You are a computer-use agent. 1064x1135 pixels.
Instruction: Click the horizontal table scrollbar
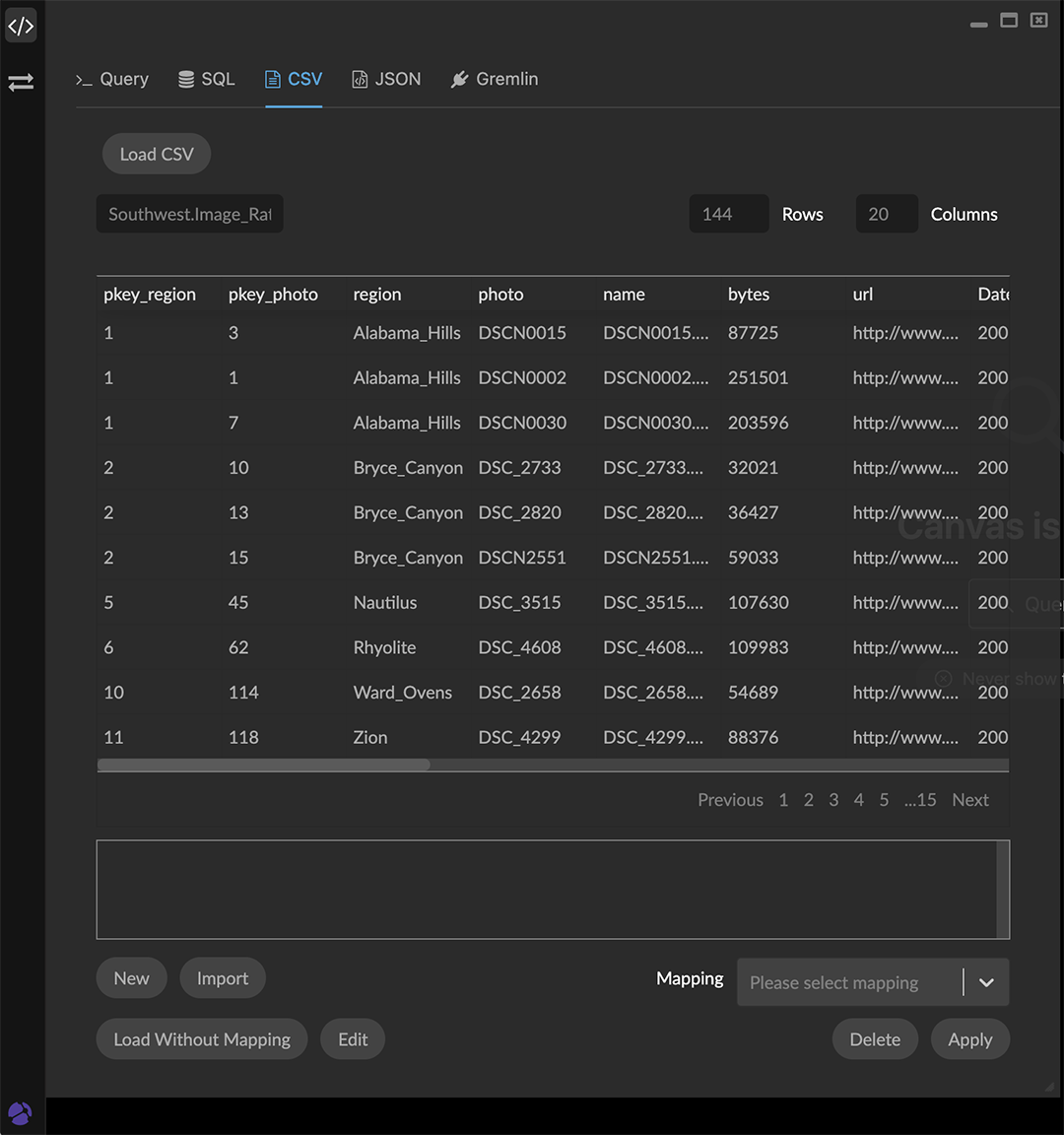264,765
